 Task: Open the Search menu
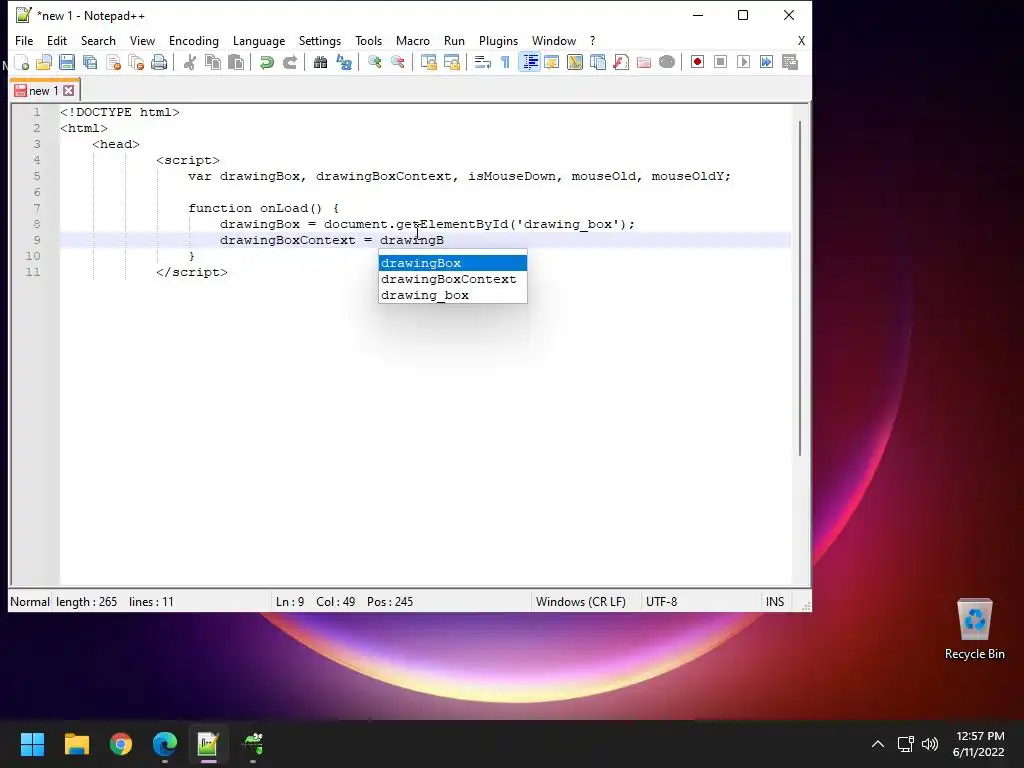coord(98,40)
